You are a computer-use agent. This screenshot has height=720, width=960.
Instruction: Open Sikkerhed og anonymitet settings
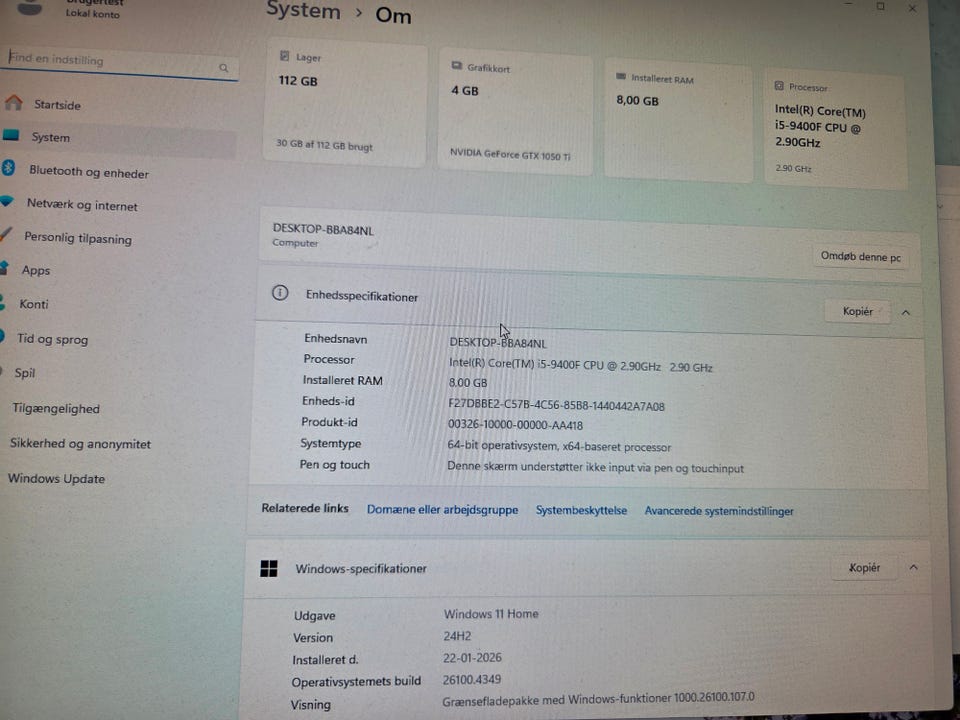coord(80,443)
